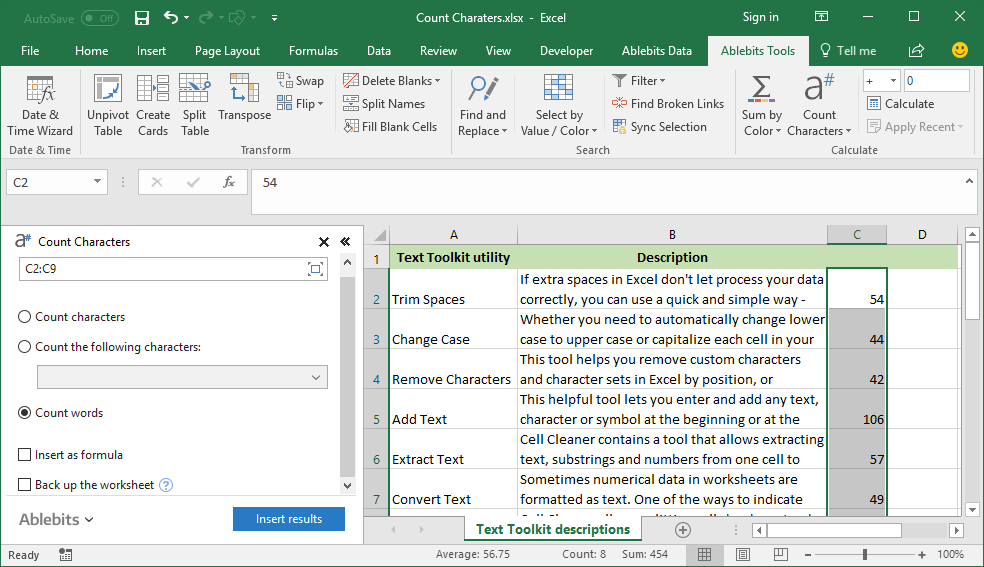This screenshot has width=984, height=567.
Task: Click the Swap ranges tool
Action: pos(300,80)
